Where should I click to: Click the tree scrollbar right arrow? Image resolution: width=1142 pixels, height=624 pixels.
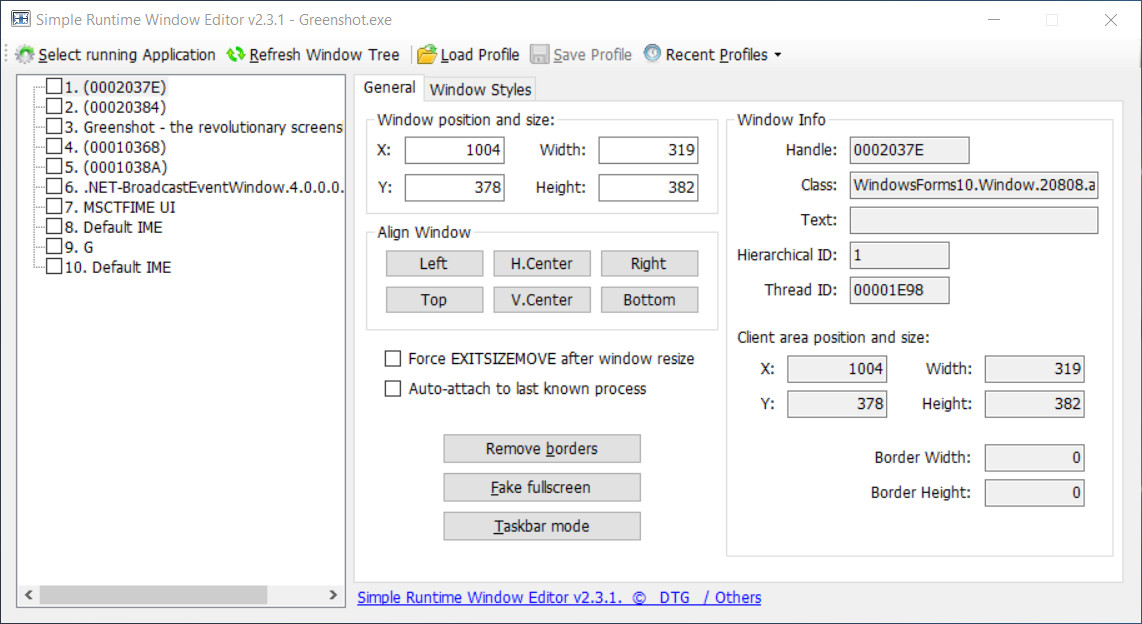[x=334, y=595]
